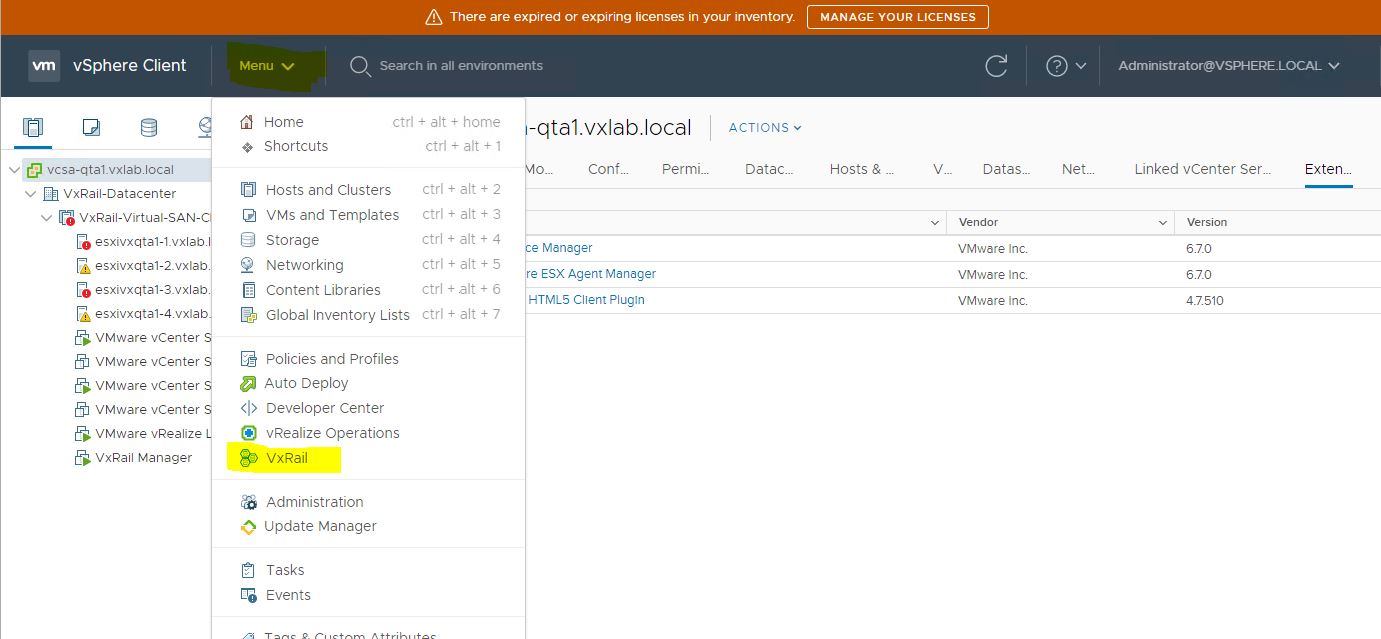Viewport: 1381px width, 639px height.
Task: Open the VMs and Templates inventory icon
Action: click(x=91, y=128)
